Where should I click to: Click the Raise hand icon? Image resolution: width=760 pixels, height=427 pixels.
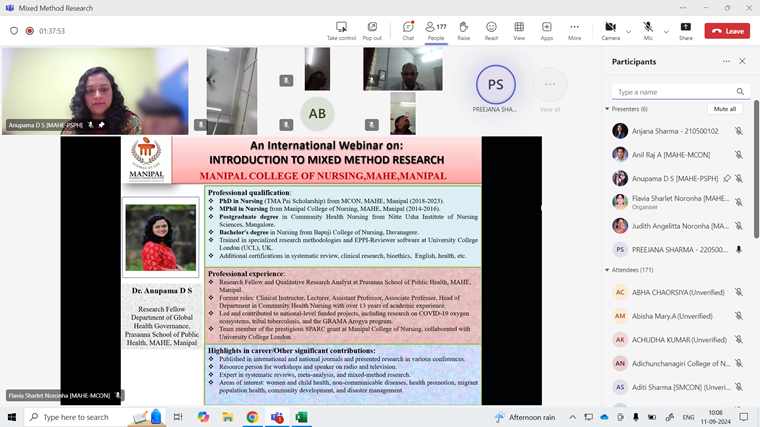(464, 30)
